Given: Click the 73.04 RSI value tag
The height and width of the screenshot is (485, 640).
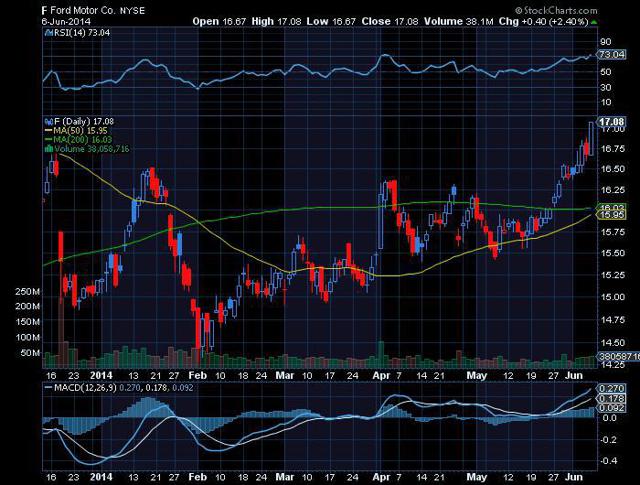Looking at the screenshot, I should 611,54.
